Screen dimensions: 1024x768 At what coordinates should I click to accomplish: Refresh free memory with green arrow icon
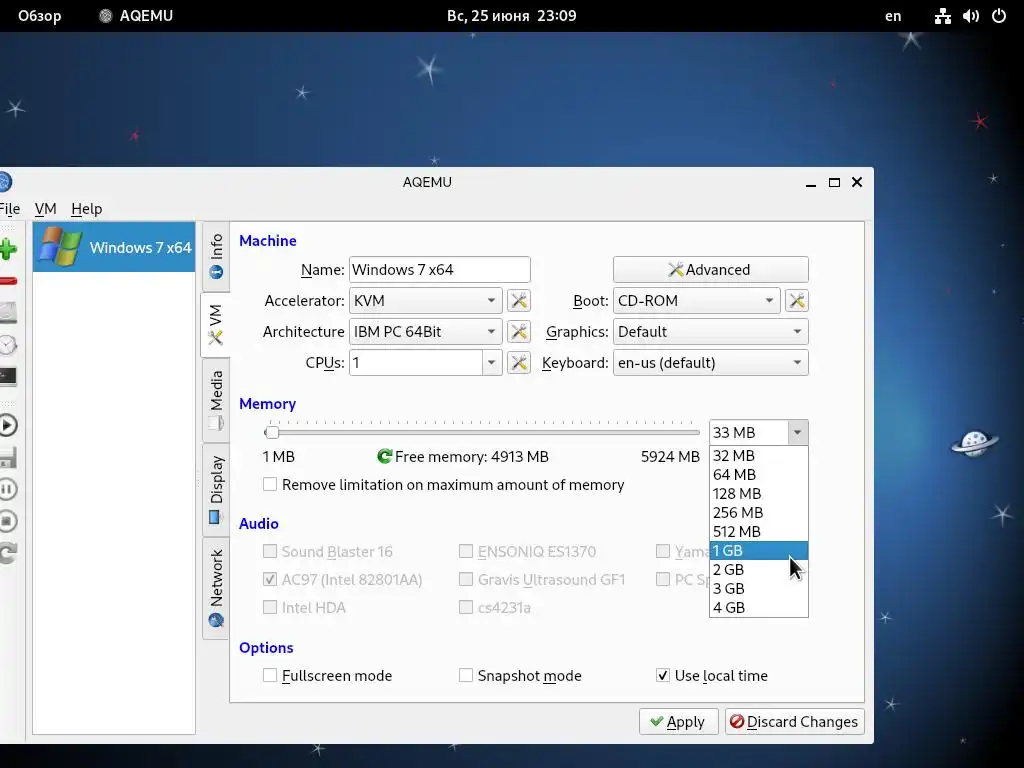tap(385, 456)
